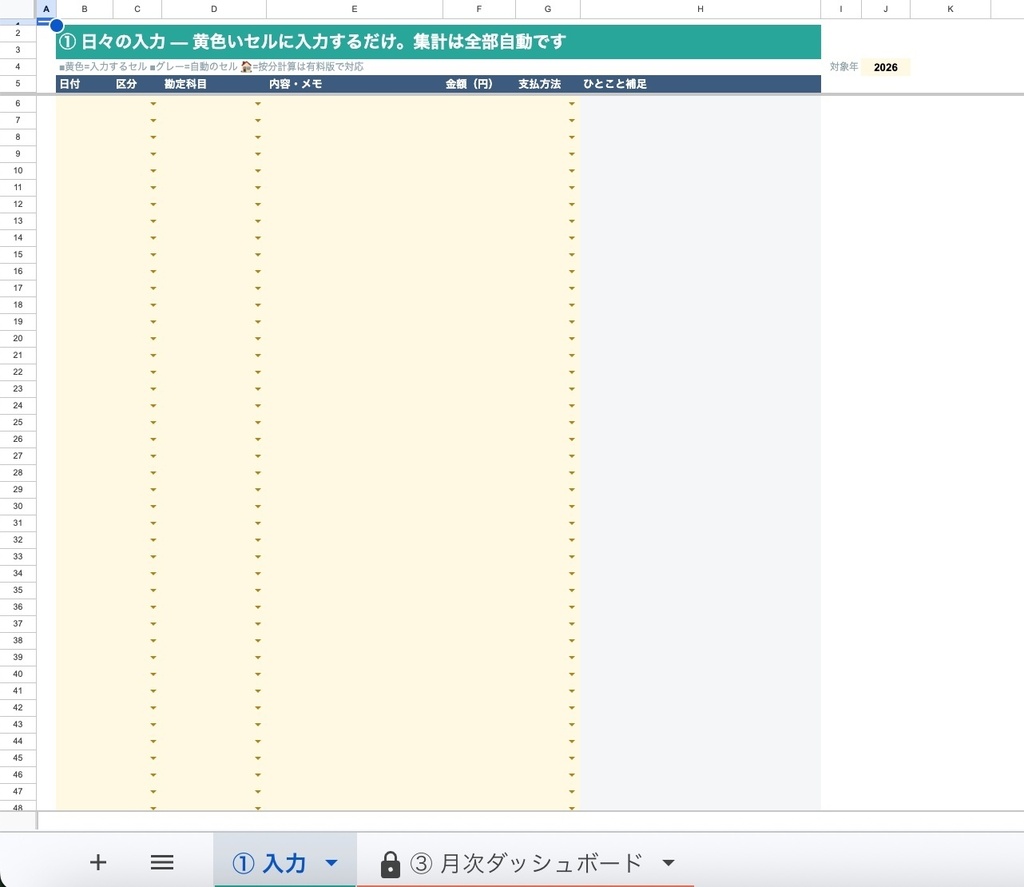Open the 区分 dropdown in row 9
This screenshot has height=887, width=1024.
[x=153, y=154]
